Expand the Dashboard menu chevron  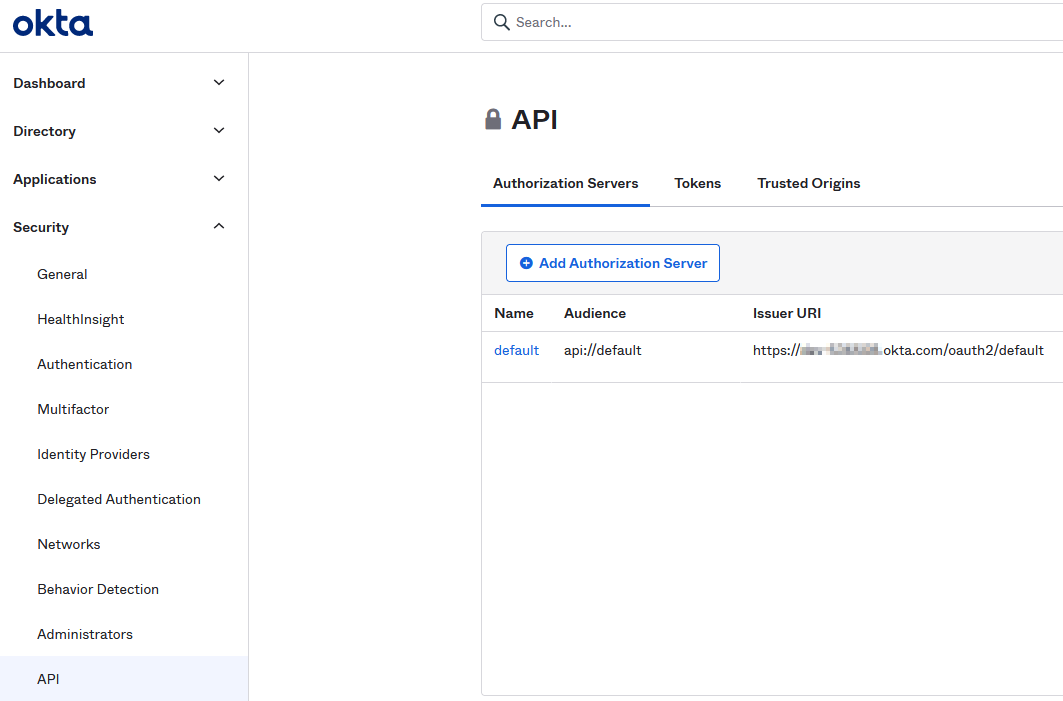pos(219,83)
